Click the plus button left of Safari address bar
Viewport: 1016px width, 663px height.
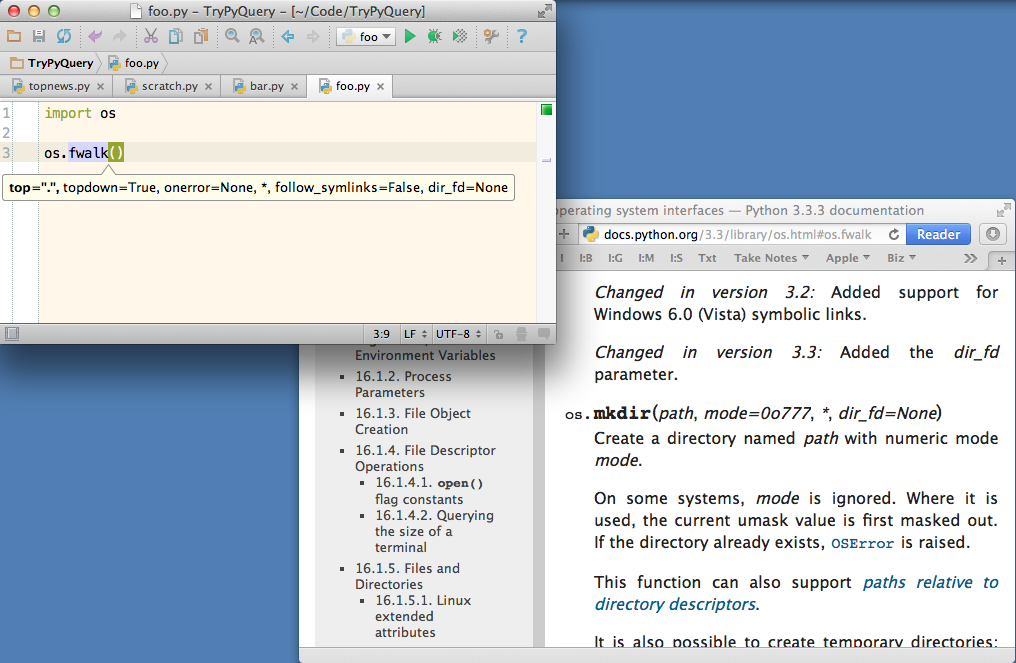(564, 235)
